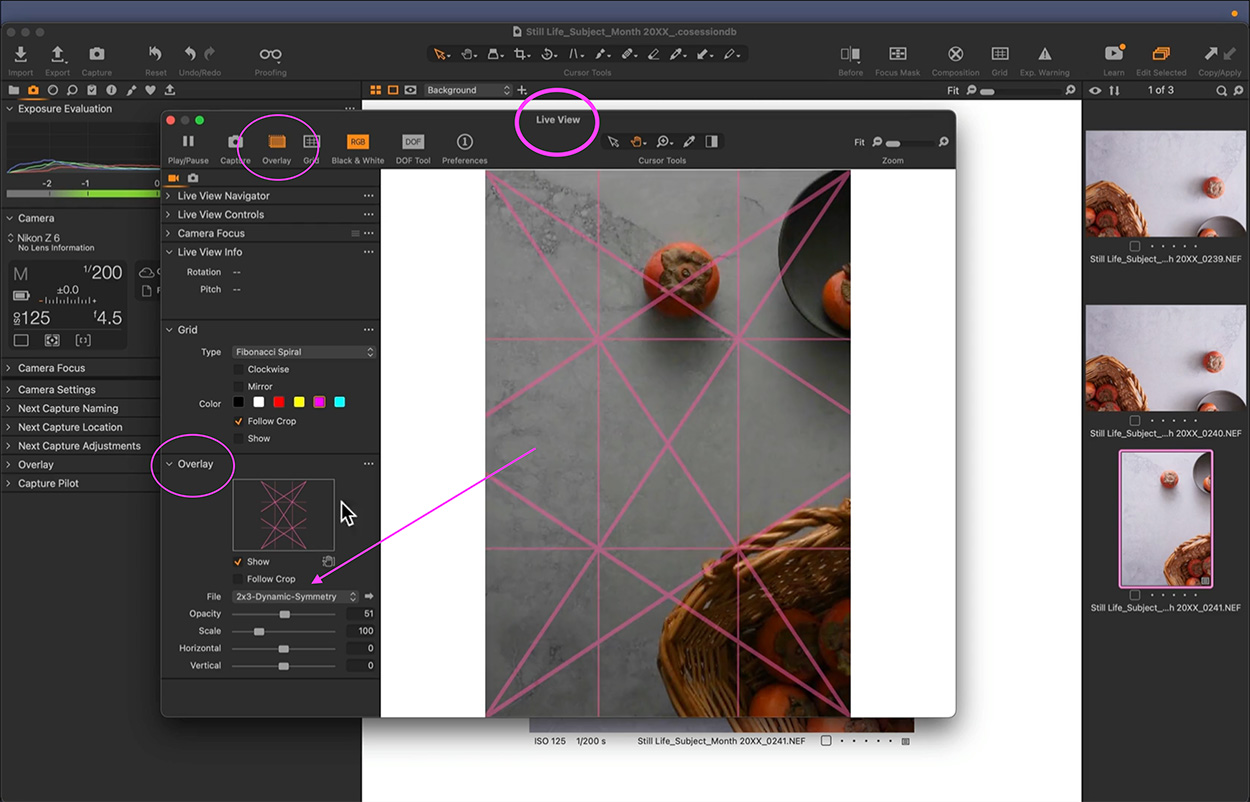Click Fit in the main viewer toolbar

click(953, 90)
